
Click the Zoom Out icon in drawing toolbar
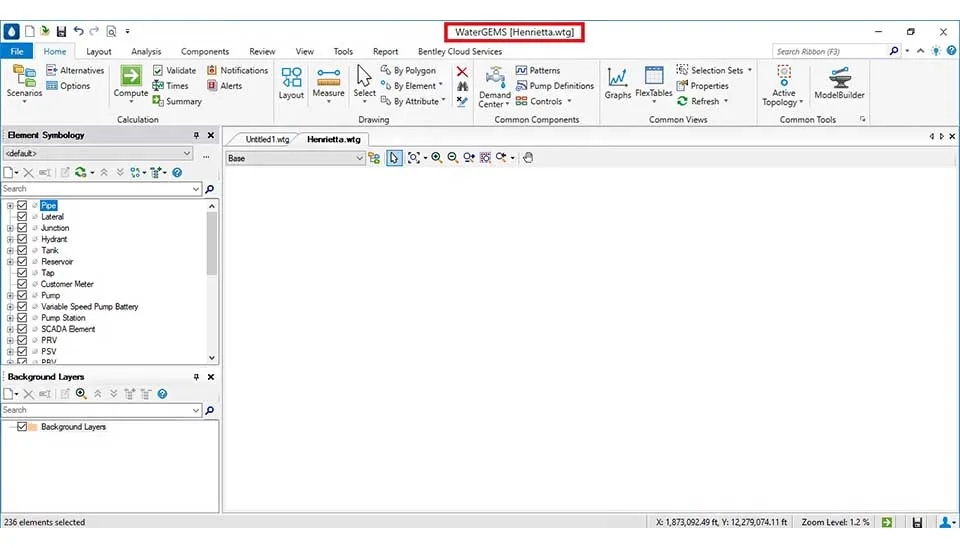(452, 157)
